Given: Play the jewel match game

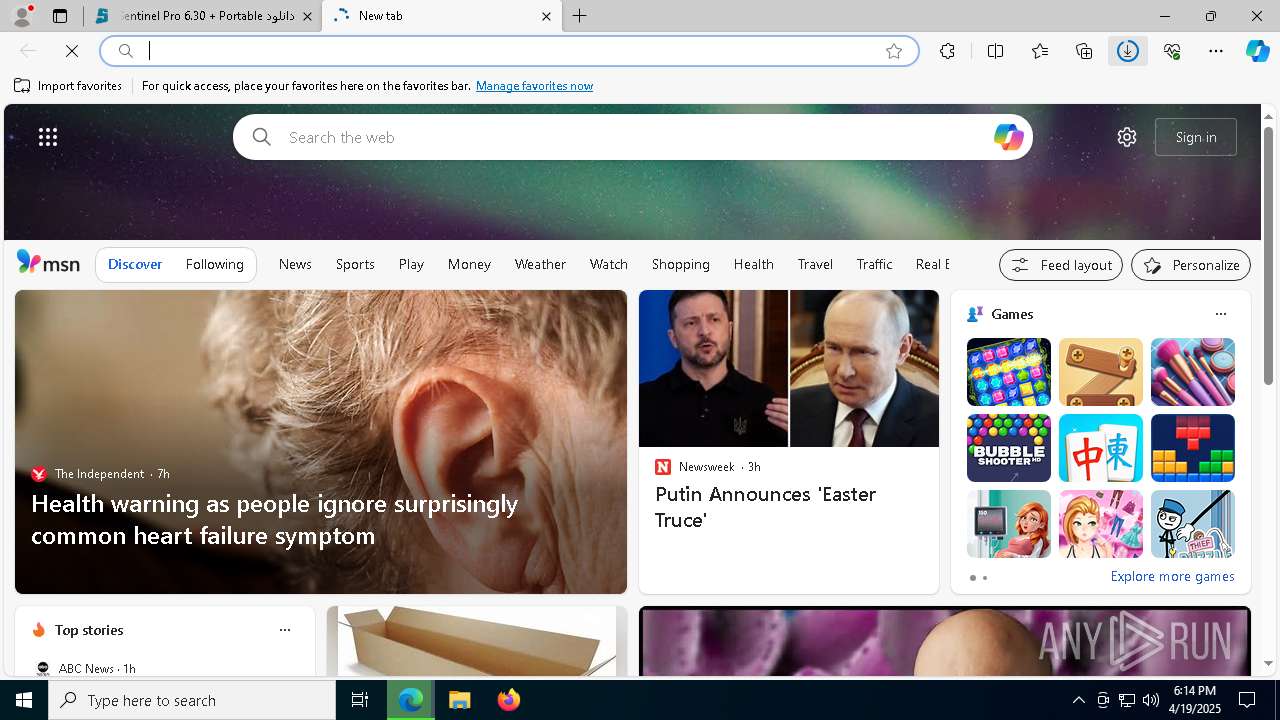Looking at the screenshot, I should [x=1009, y=372].
